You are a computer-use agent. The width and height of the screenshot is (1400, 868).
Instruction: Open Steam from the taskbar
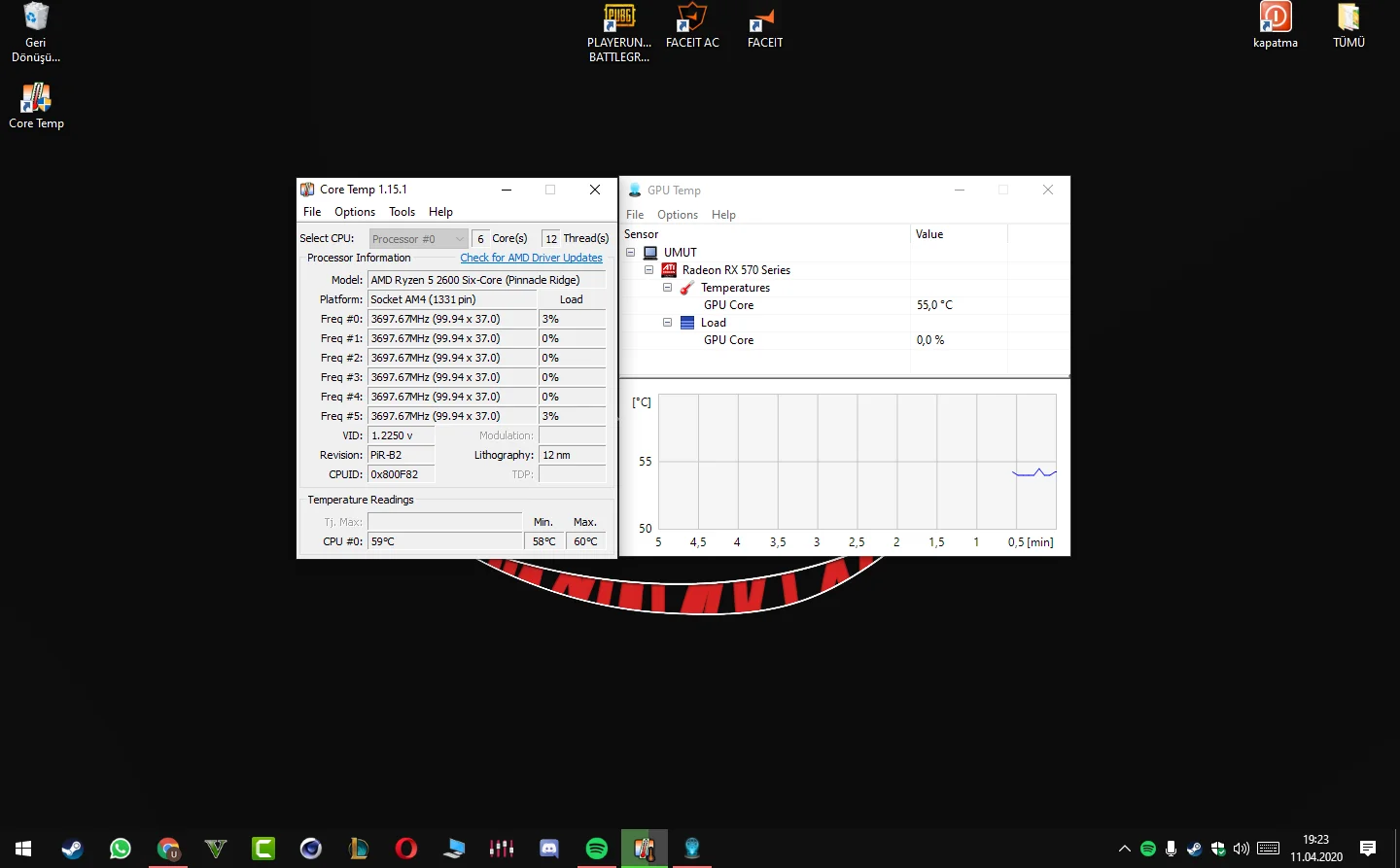(72, 849)
